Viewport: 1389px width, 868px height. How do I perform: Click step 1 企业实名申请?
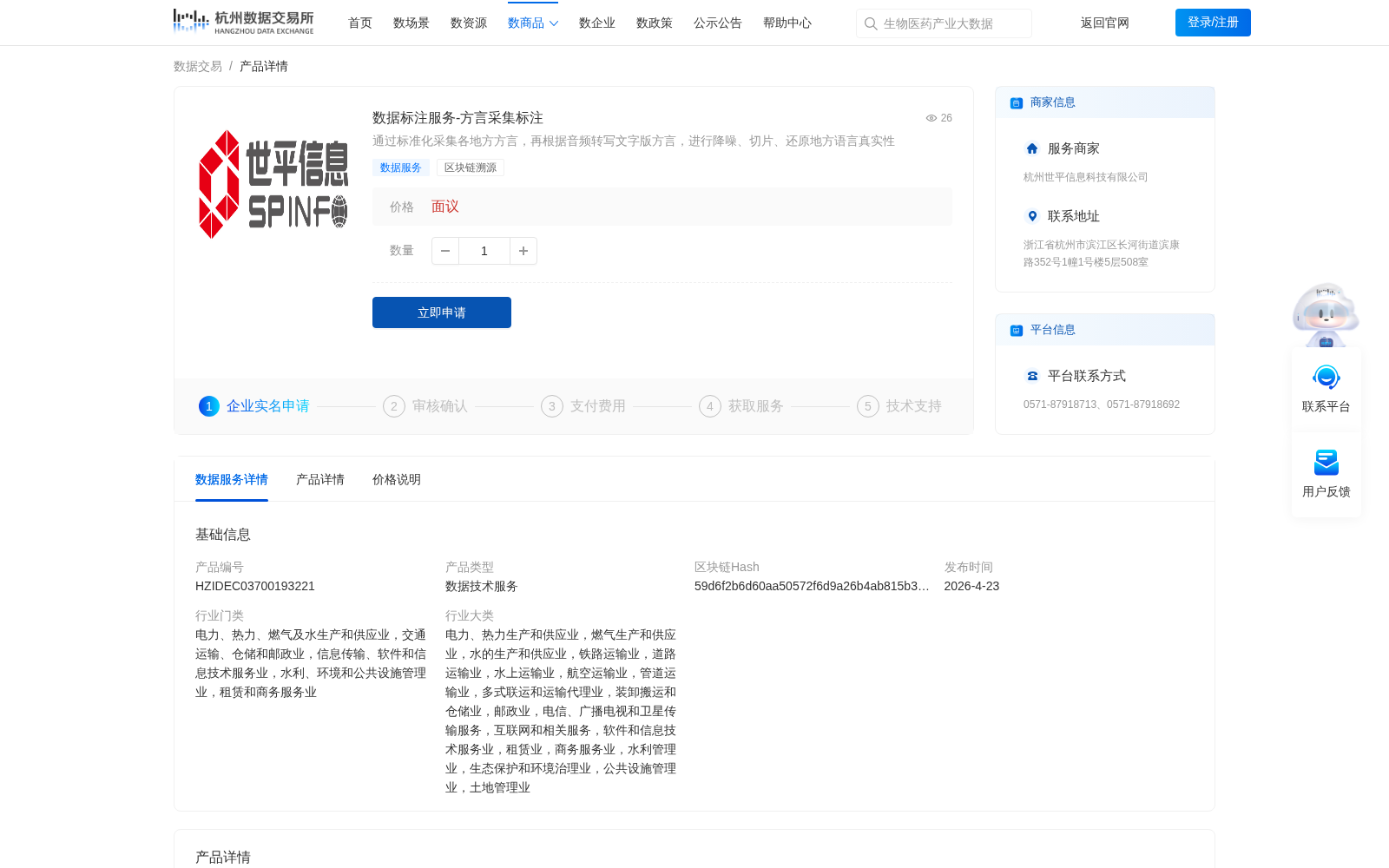point(254,406)
